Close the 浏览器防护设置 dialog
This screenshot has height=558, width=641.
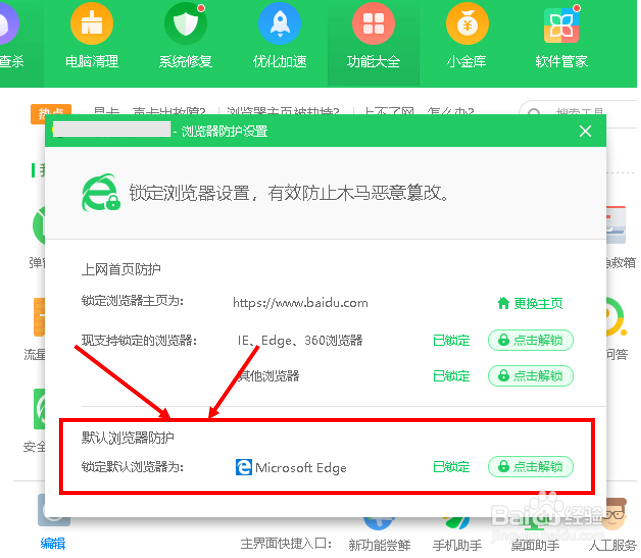pos(585,131)
